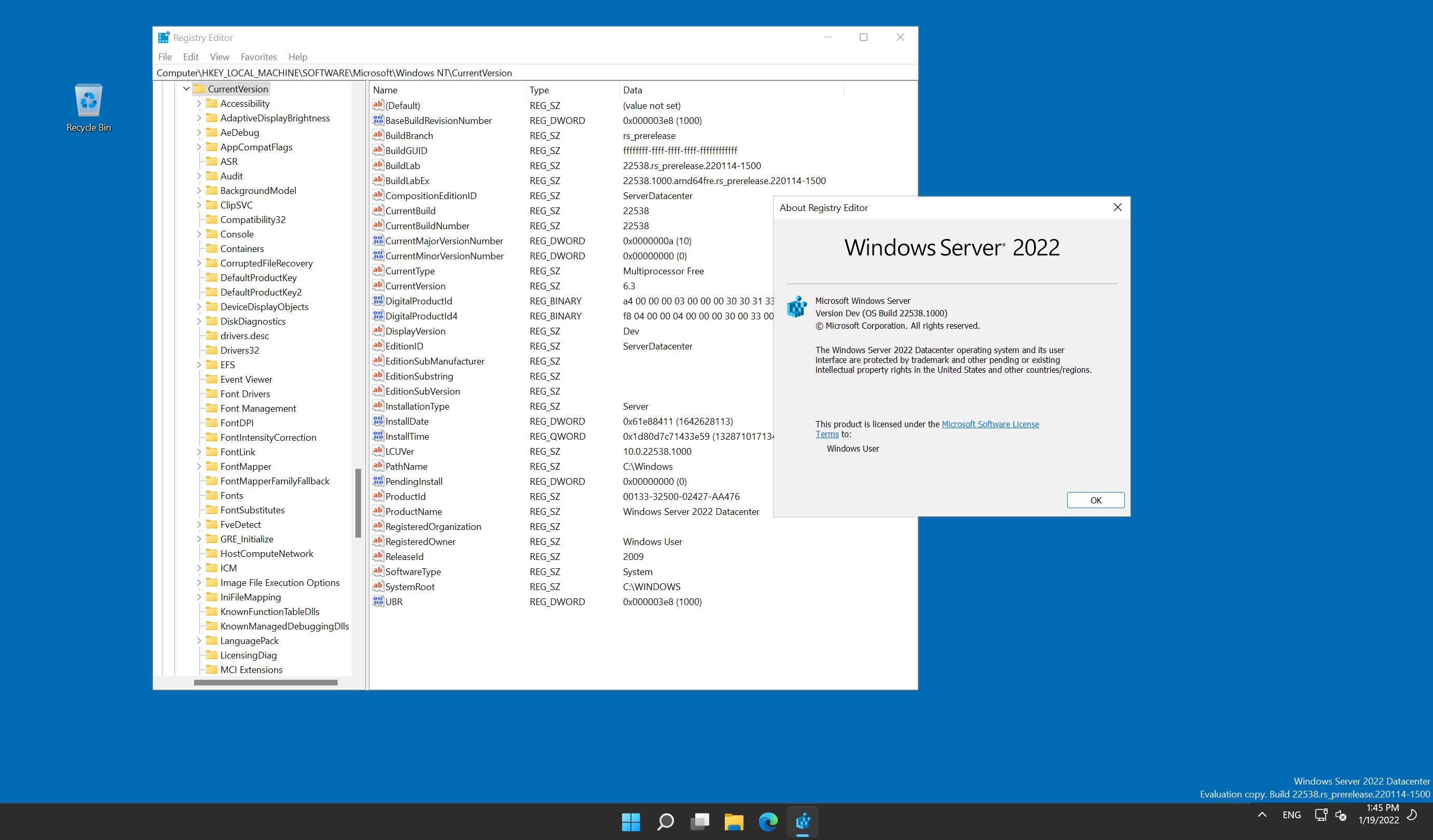Click the Search icon on the taskbar
Screen dimensions: 1433x840
click(x=665, y=821)
